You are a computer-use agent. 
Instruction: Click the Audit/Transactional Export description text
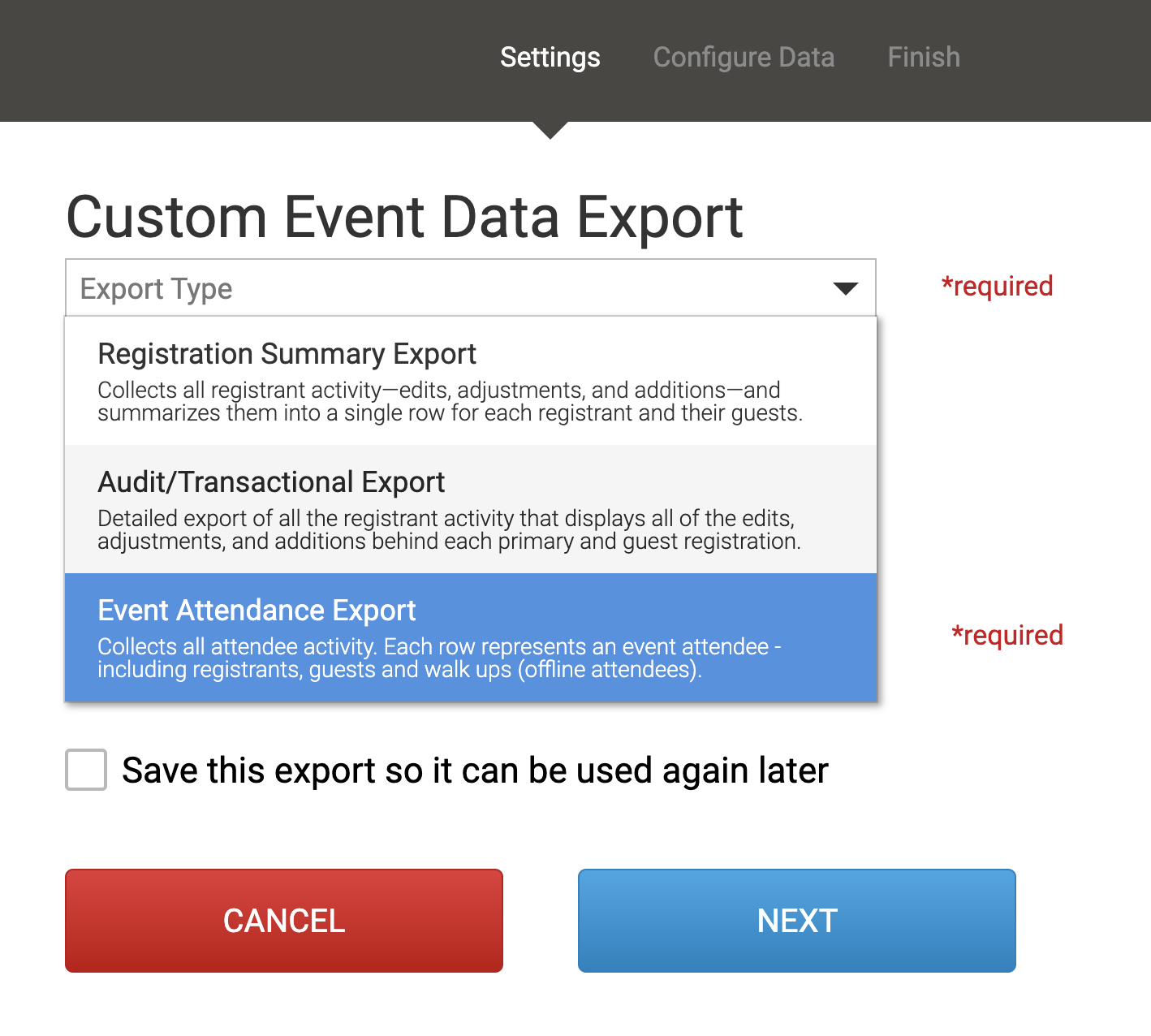point(449,530)
